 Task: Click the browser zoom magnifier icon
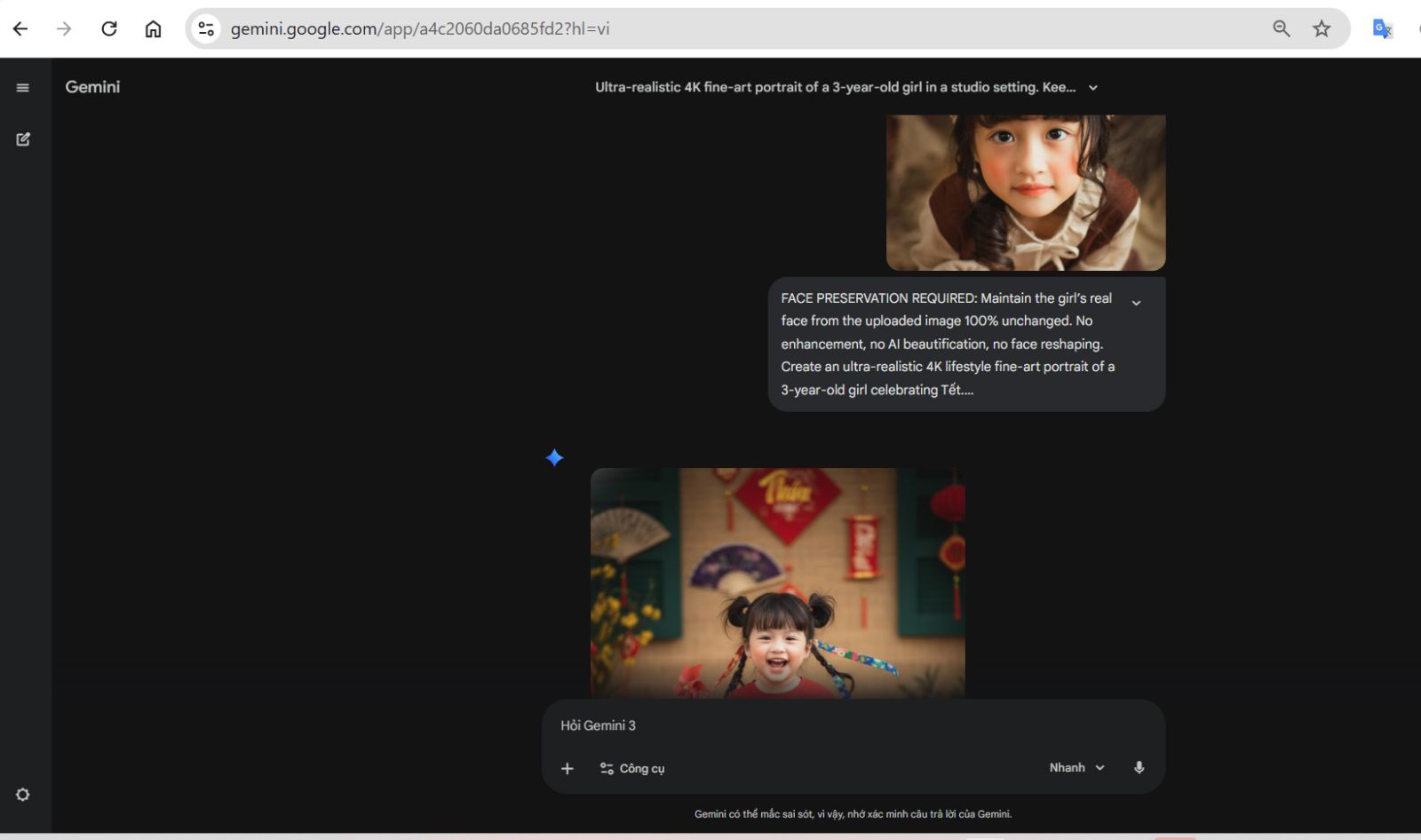1281,28
